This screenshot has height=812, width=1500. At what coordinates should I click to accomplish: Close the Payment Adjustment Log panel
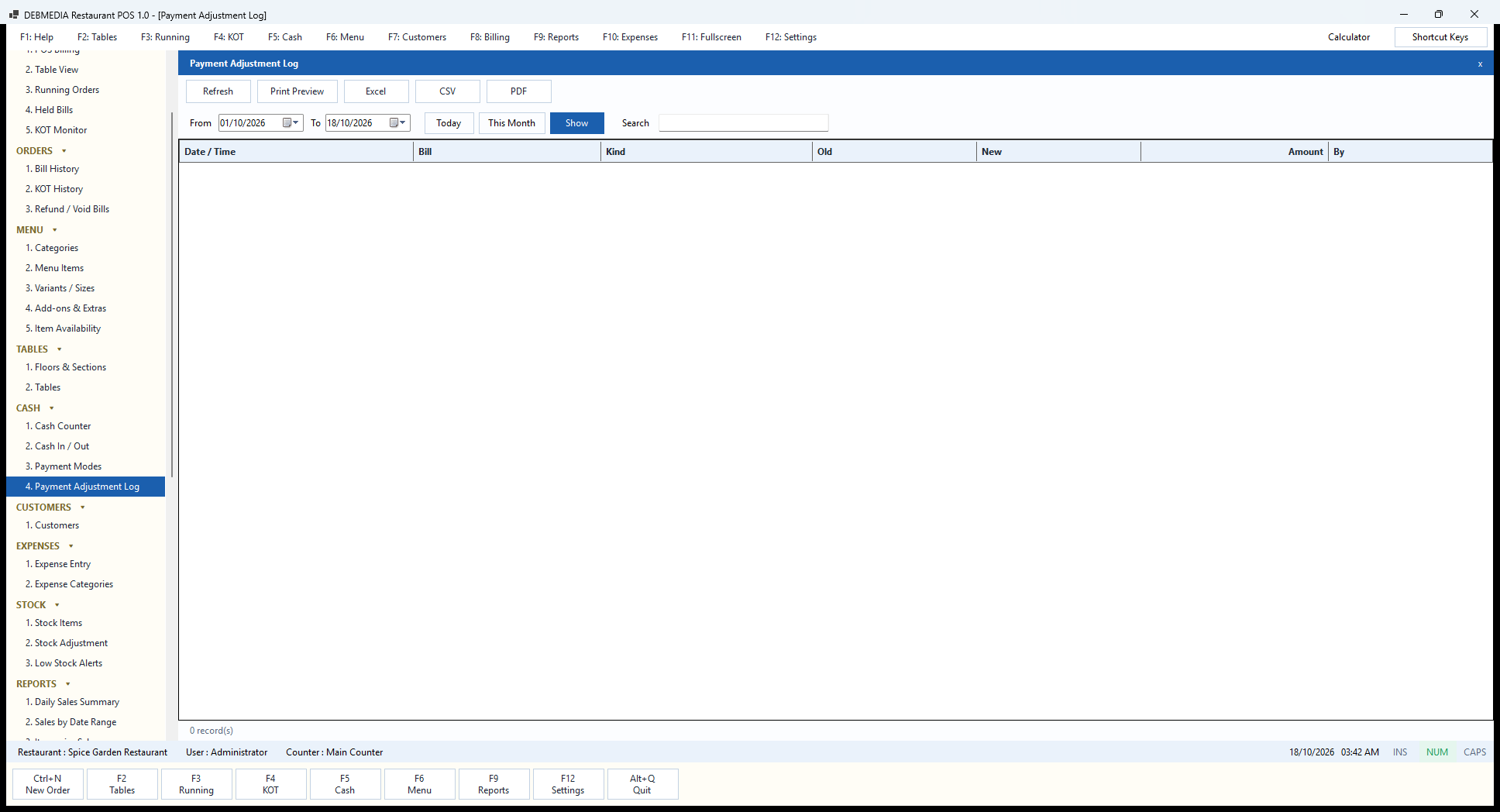pyautogui.click(x=1480, y=64)
